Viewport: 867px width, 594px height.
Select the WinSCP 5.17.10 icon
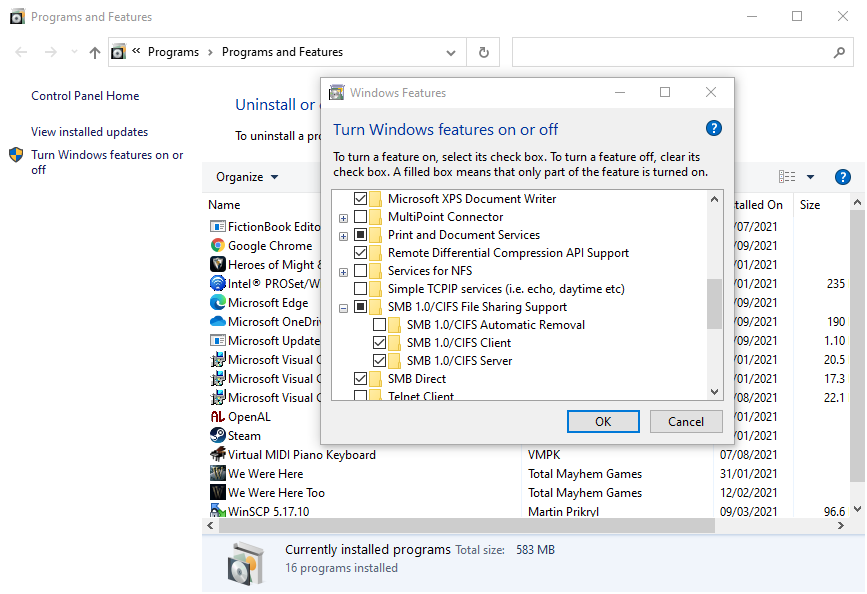click(x=218, y=512)
